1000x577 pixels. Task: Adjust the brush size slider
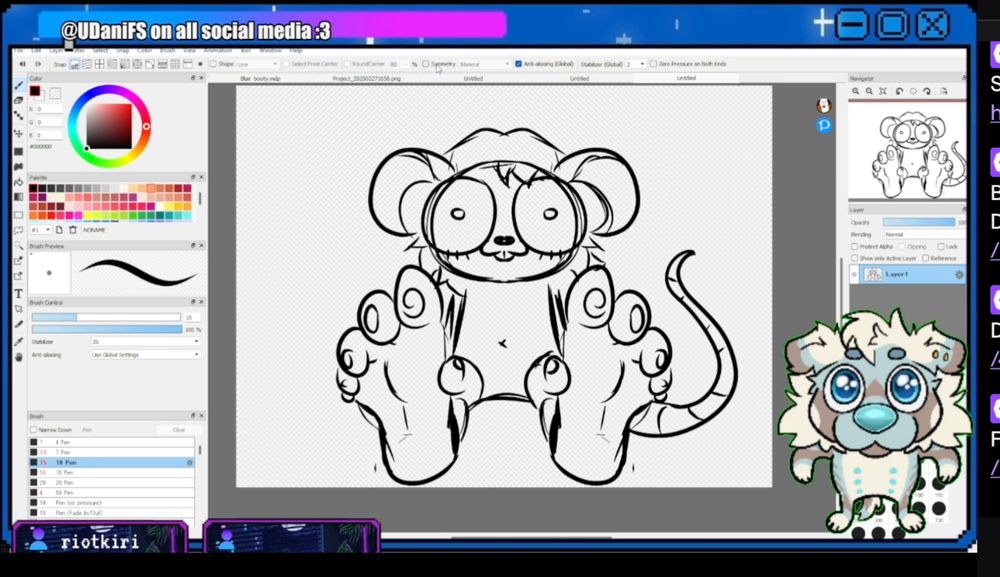[106, 317]
